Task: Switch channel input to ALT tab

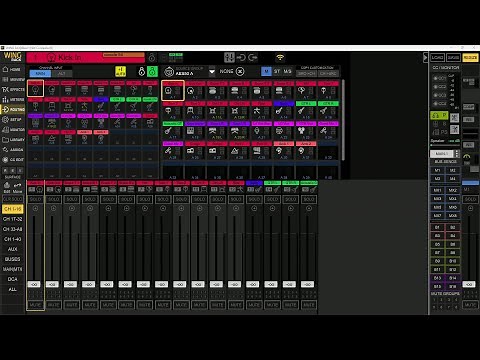Action: coord(62,73)
